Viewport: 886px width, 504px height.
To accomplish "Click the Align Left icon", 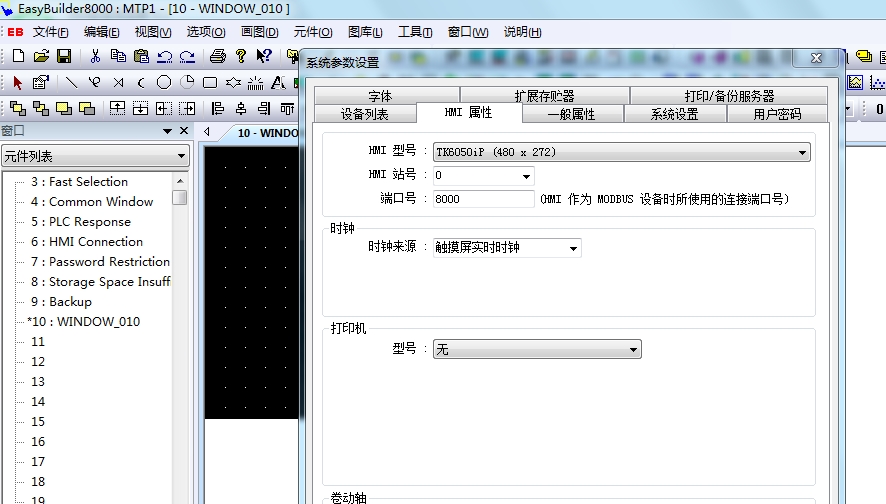I will coord(218,108).
